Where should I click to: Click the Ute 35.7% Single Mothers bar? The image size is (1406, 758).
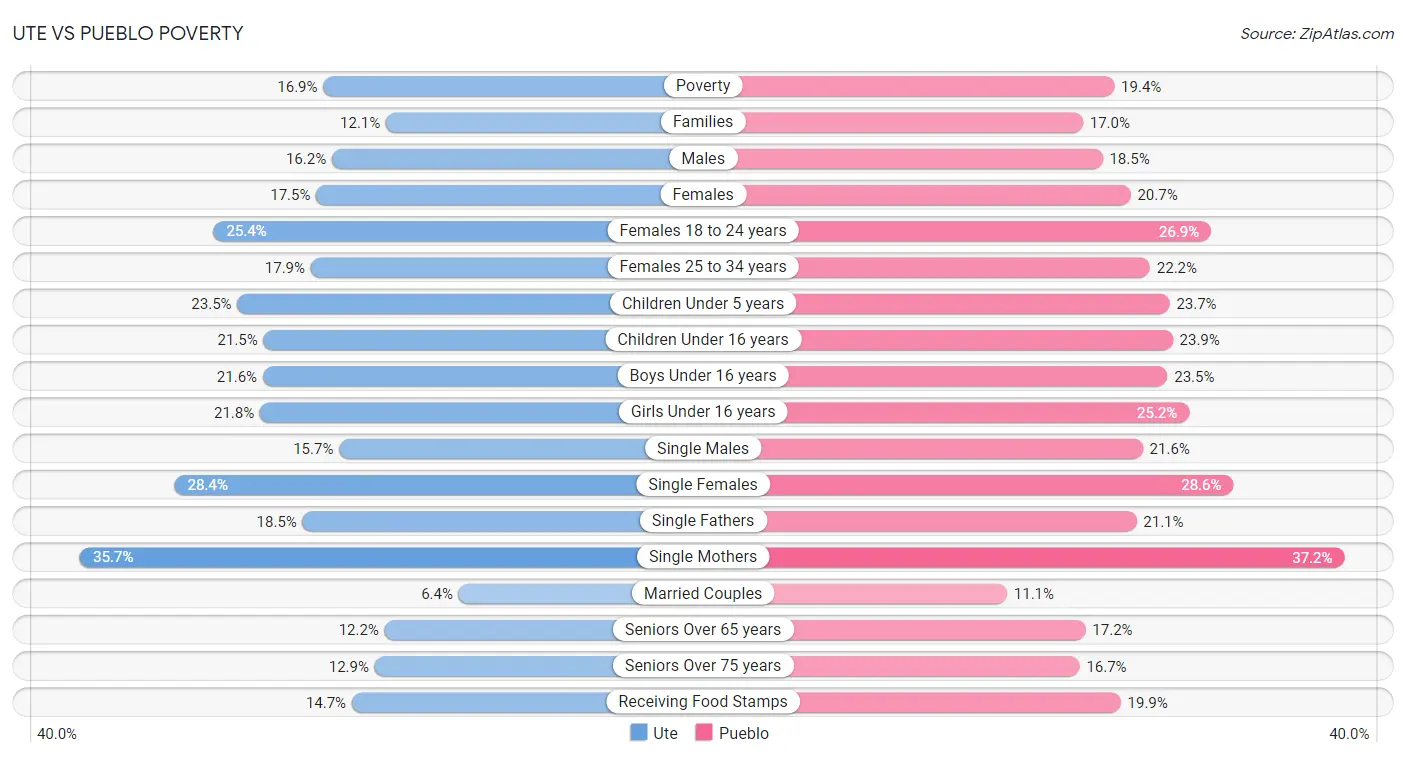[x=391, y=557]
